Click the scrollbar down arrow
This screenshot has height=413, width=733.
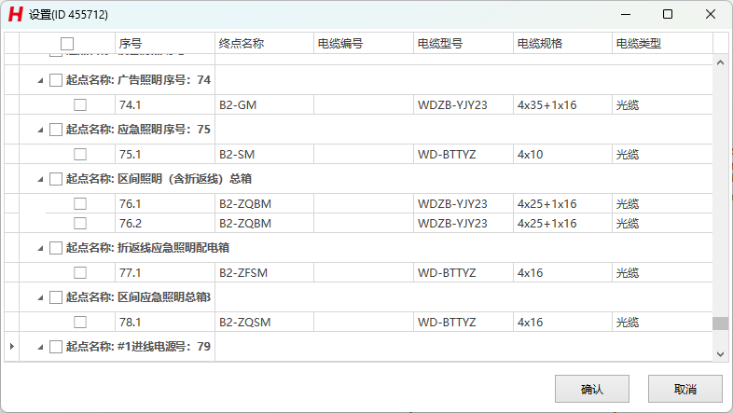[719, 353]
